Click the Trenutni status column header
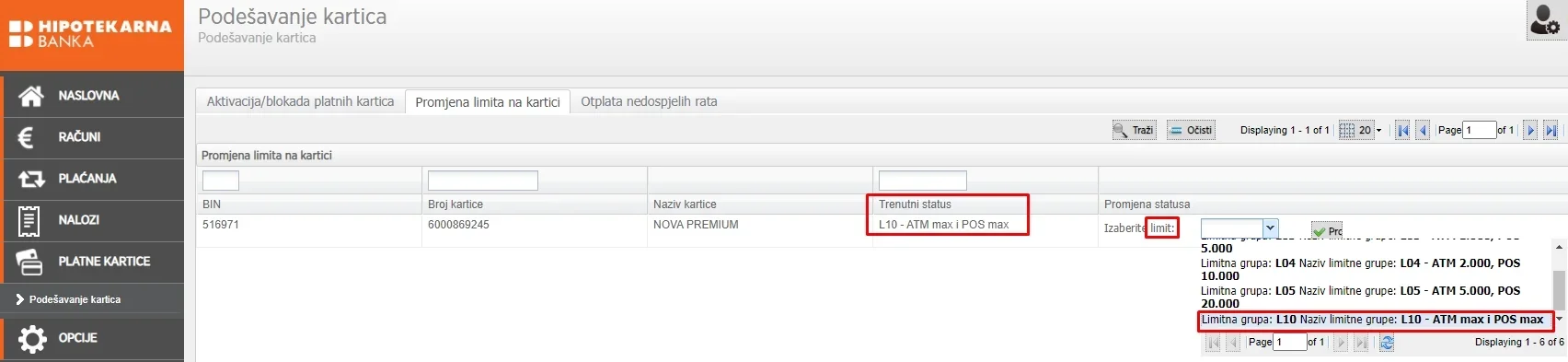The height and width of the screenshot is (362, 1568). [986, 204]
